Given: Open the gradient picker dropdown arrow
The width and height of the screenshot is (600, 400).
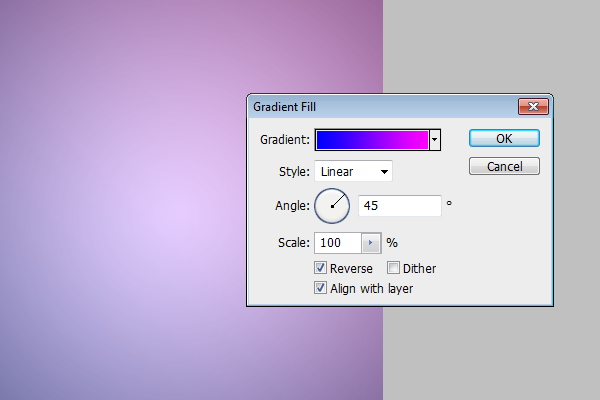Looking at the screenshot, I should coord(435,139).
